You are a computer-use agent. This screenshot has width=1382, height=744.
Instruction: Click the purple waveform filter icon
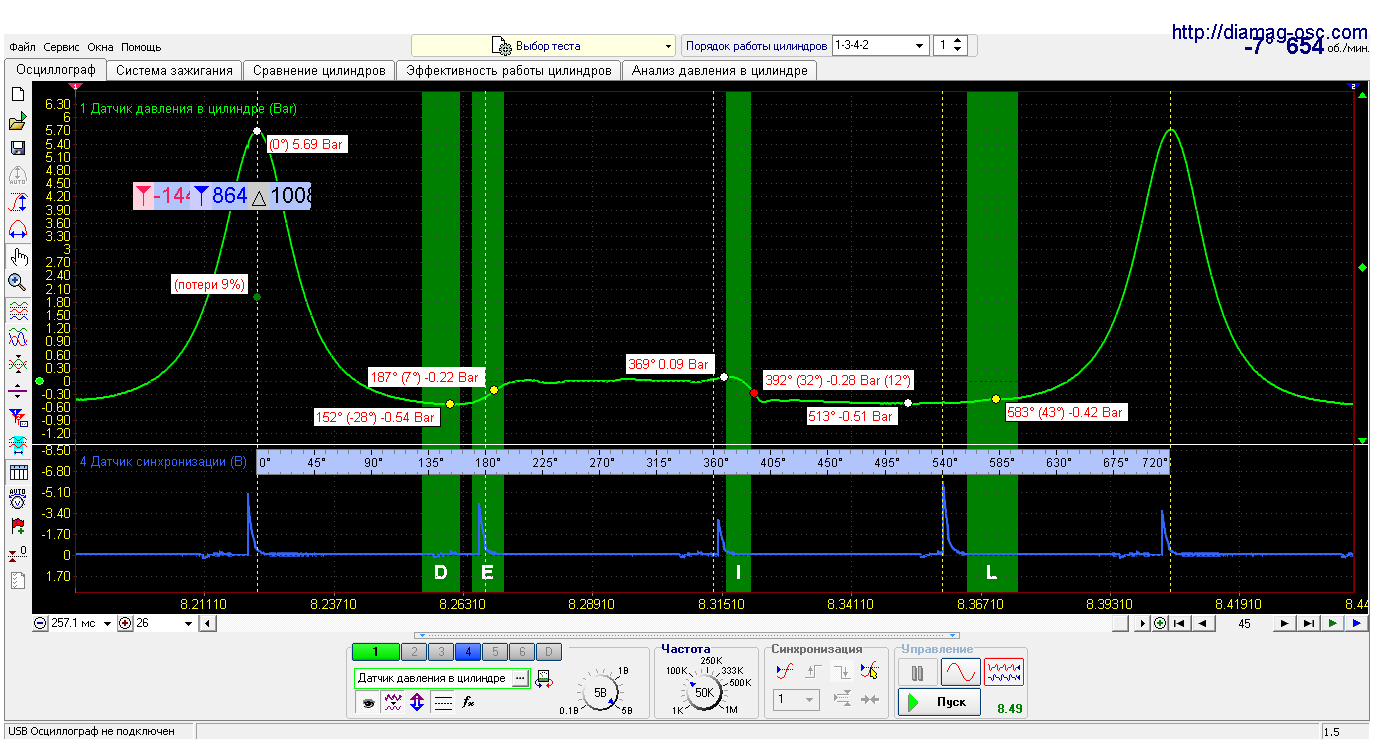point(393,703)
